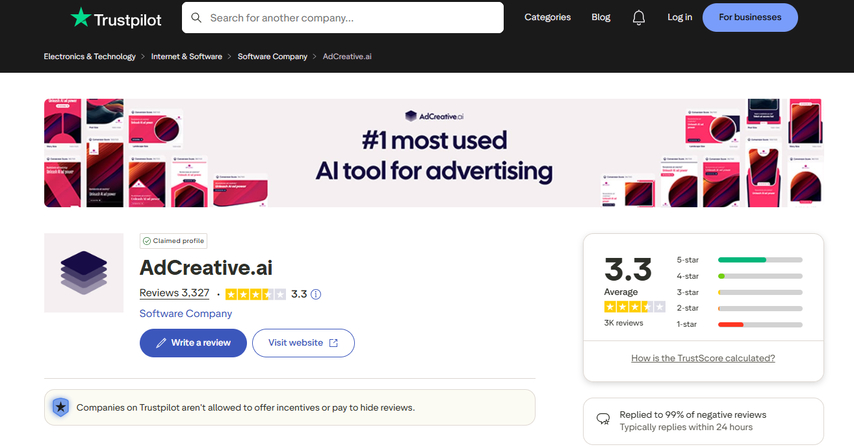Open the Categories menu item

547,17
